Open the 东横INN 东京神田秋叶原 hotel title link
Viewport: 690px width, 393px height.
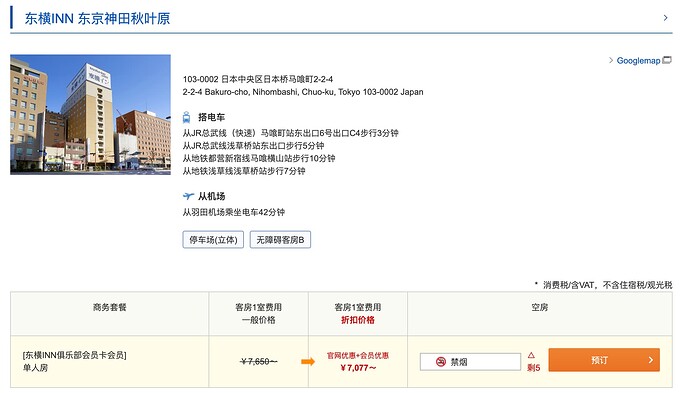pos(97,18)
